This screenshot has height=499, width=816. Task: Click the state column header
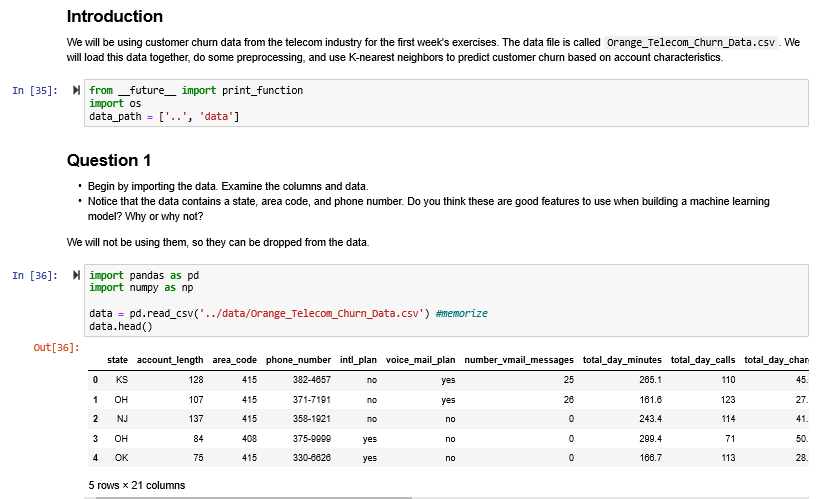coord(117,360)
